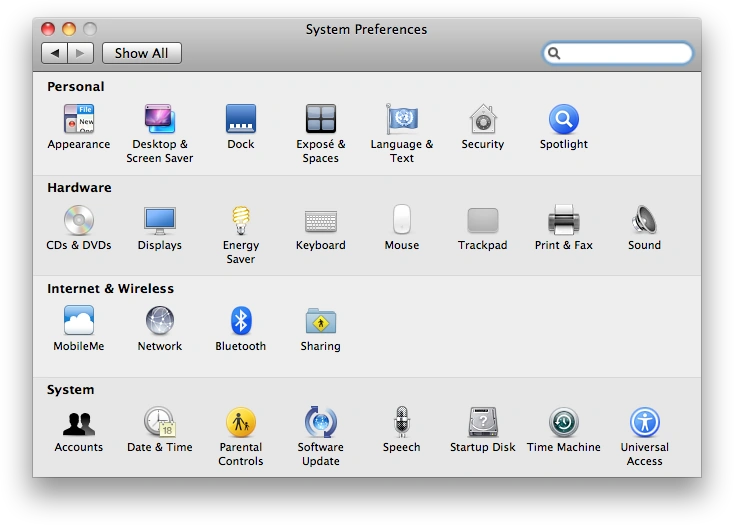This screenshot has width=734, height=525.
Task: Click the Show All button
Action: coord(141,53)
